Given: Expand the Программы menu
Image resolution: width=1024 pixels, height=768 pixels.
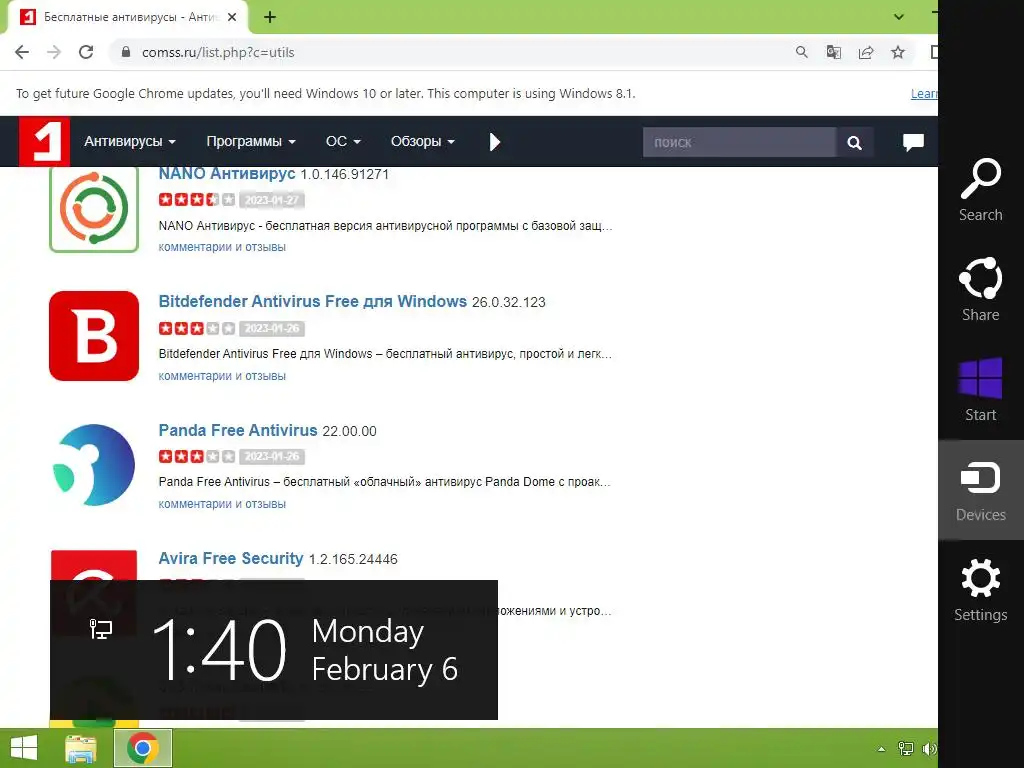Looking at the screenshot, I should coord(251,142).
